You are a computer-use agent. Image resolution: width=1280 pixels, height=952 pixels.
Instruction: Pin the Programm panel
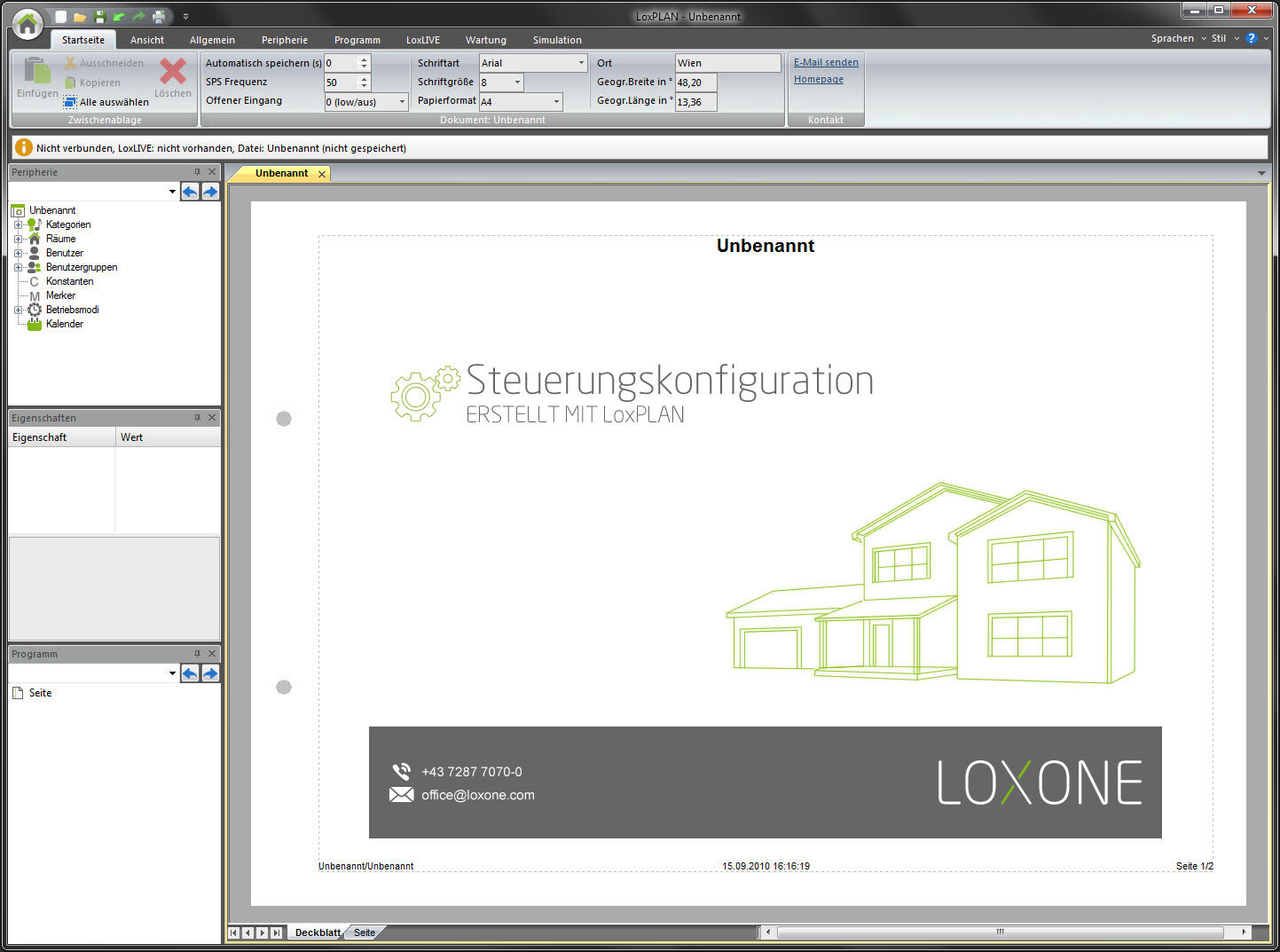click(x=197, y=654)
